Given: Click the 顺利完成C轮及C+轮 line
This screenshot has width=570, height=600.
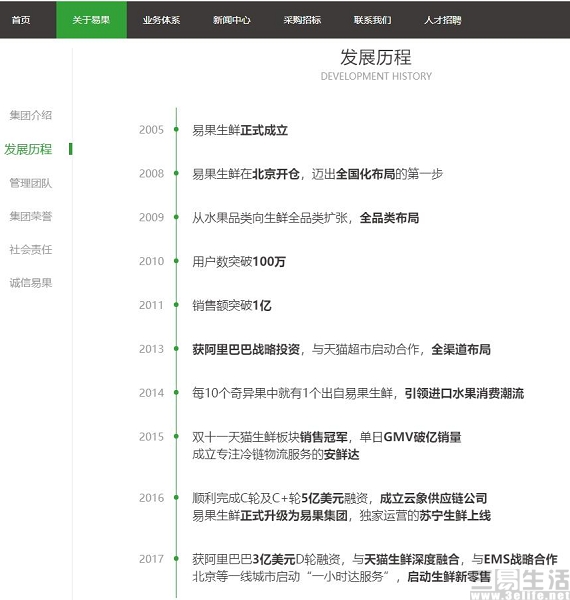Looking at the screenshot, I should (340, 498).
